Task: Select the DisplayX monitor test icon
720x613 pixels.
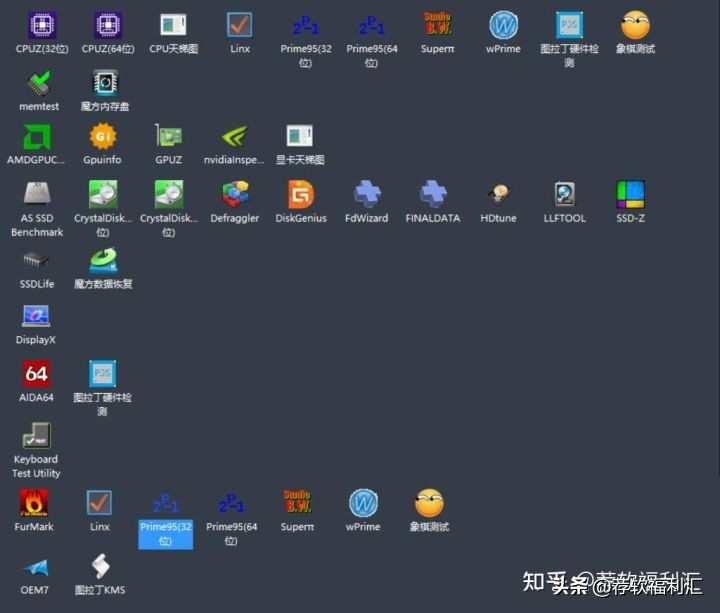Action: click(x=36, y=317)
